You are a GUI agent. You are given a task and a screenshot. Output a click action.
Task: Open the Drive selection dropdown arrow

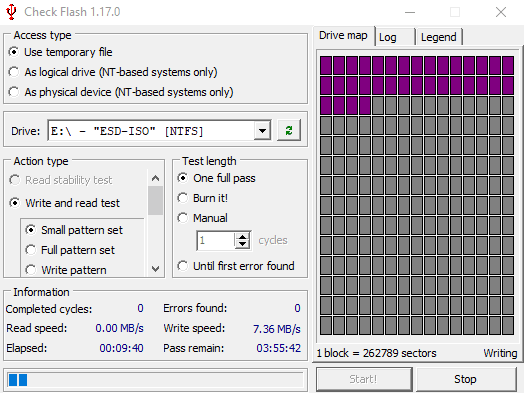(262, 131)
